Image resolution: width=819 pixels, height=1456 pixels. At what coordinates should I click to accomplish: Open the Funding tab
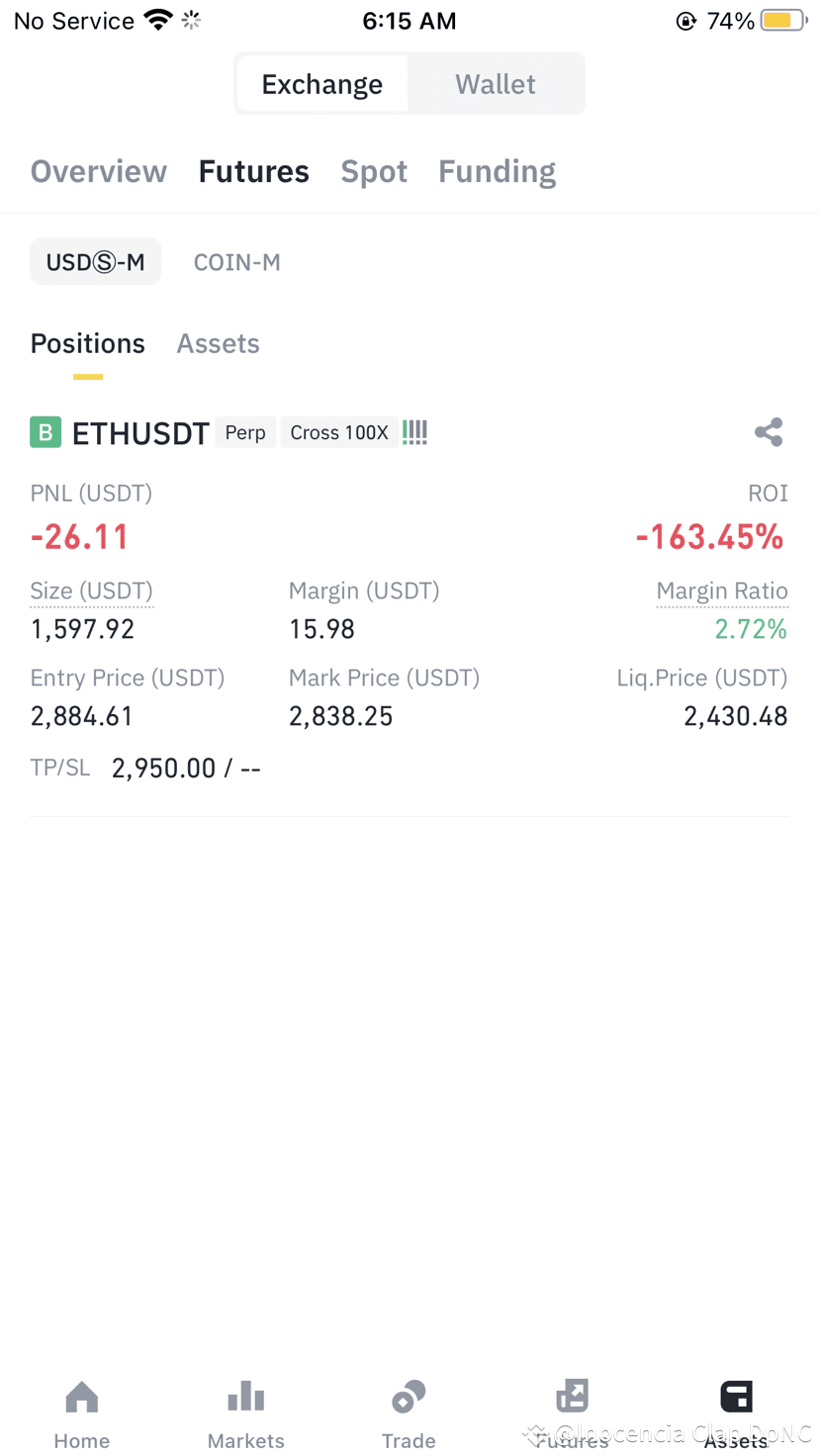pyautogui.click(x=498, y=172)
